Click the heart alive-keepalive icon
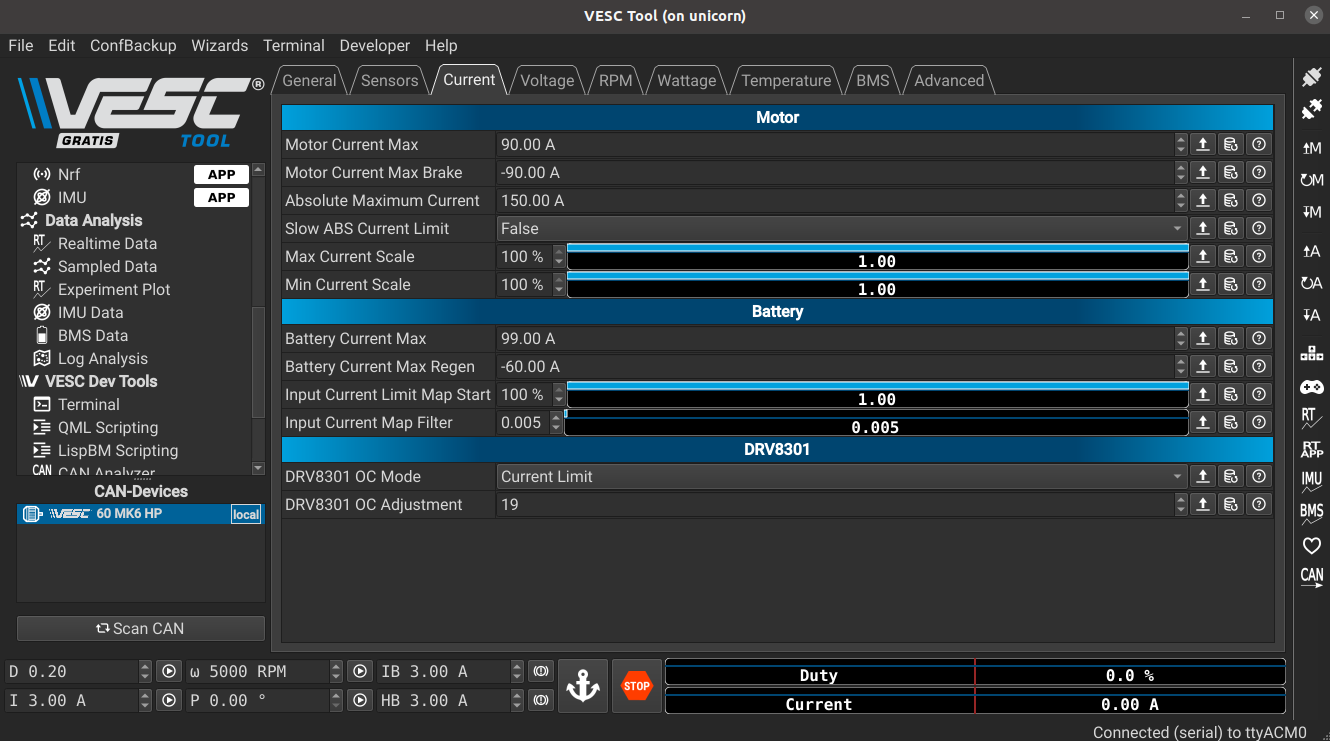Screen dimensions: 1330x741 1311,546
